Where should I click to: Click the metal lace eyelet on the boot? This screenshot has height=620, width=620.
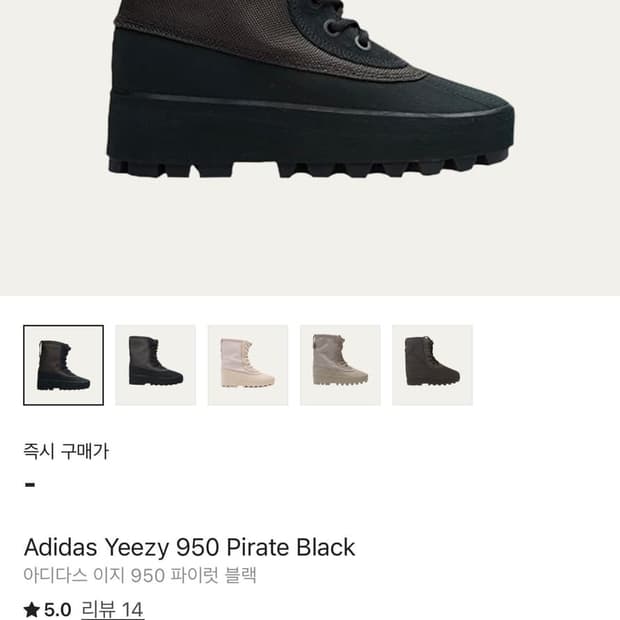tap(363, 42)
